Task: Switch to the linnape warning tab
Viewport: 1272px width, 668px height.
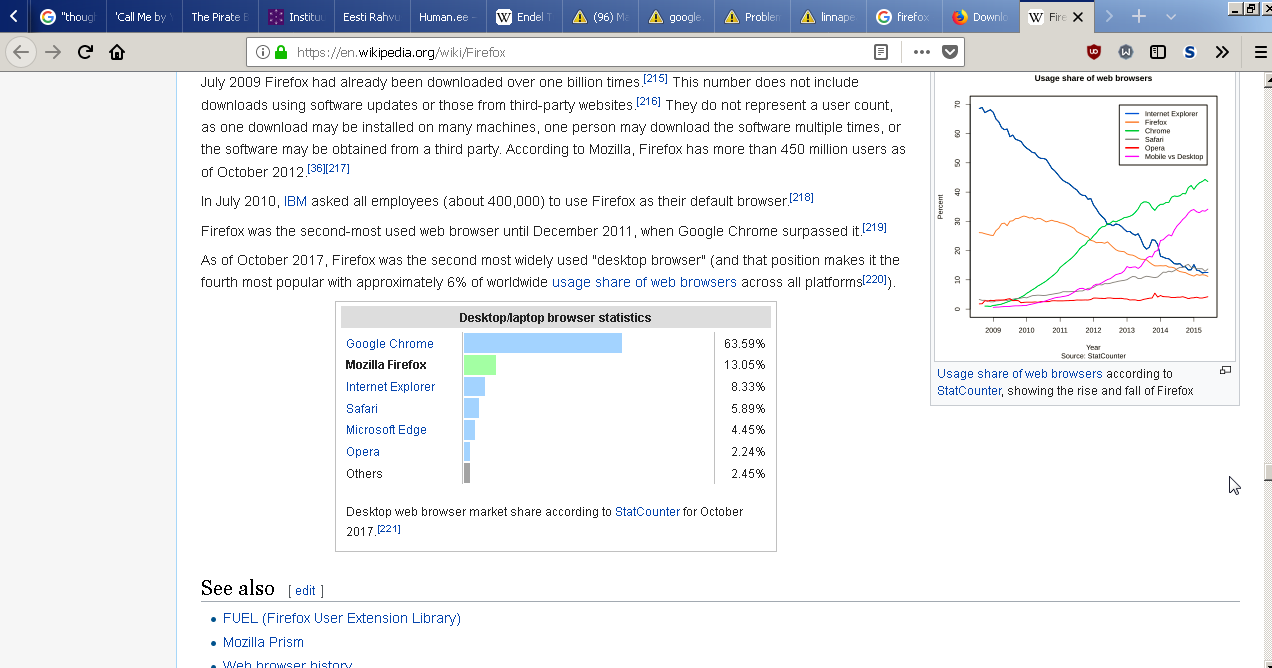Action: pos(828,17)
